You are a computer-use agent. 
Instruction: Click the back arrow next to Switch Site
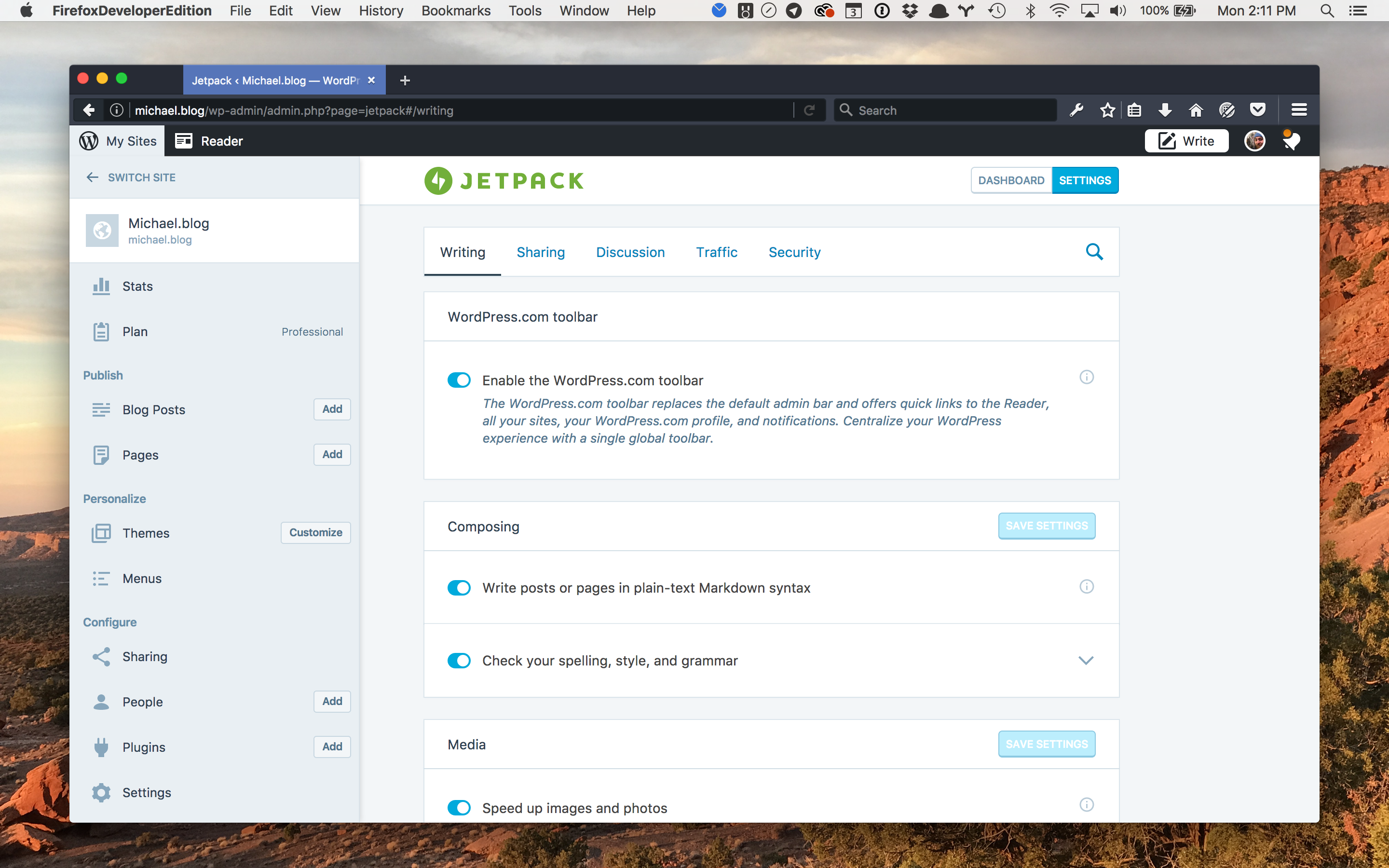point(93,177)
